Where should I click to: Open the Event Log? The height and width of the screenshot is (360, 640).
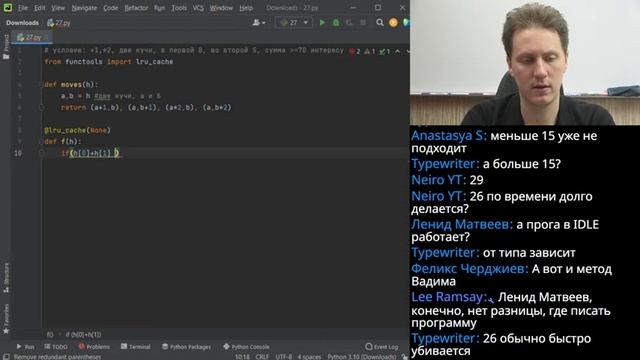click(382, 347)
